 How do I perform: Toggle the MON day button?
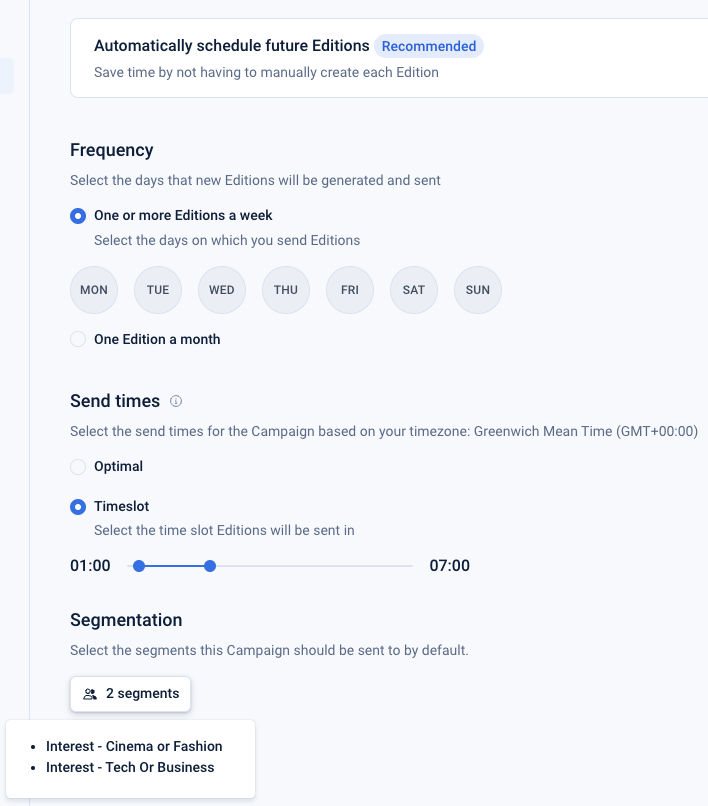point(94,290)
